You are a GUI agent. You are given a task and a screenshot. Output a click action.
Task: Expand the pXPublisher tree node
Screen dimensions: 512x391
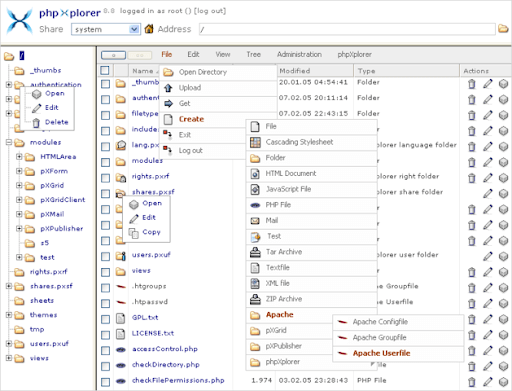pyautogui.click(x=19, y=228)
